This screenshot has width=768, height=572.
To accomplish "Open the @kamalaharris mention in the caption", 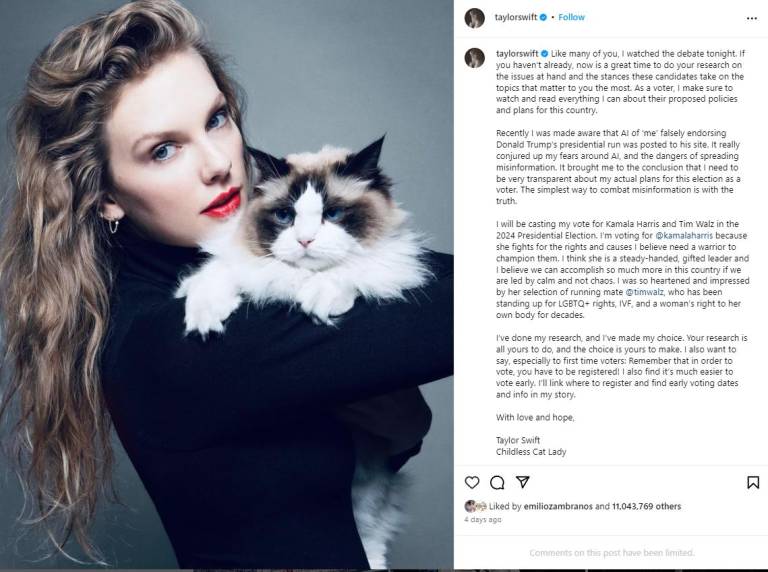I will click(684, 236).
